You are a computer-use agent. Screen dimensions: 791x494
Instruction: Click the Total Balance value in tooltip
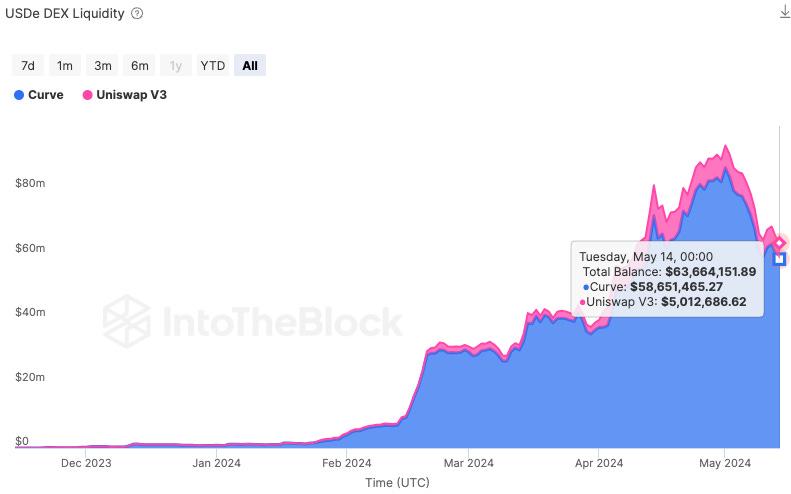pos(710,271)
